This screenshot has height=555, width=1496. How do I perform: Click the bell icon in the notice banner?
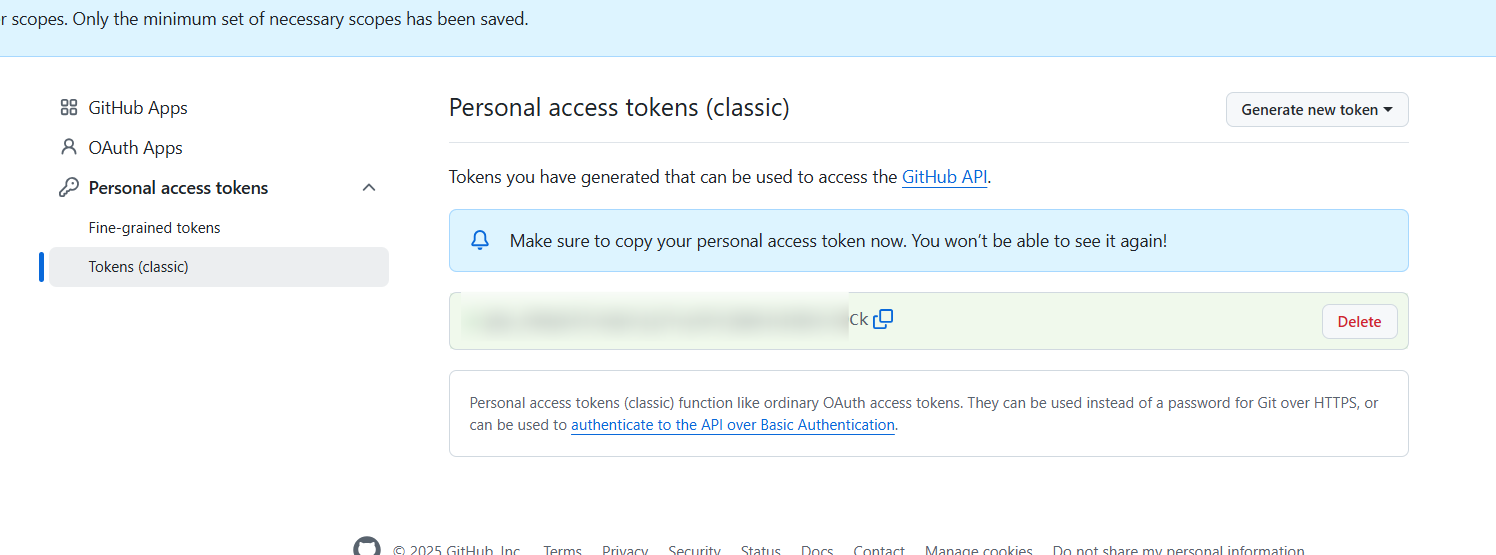[x=480, y=240]
